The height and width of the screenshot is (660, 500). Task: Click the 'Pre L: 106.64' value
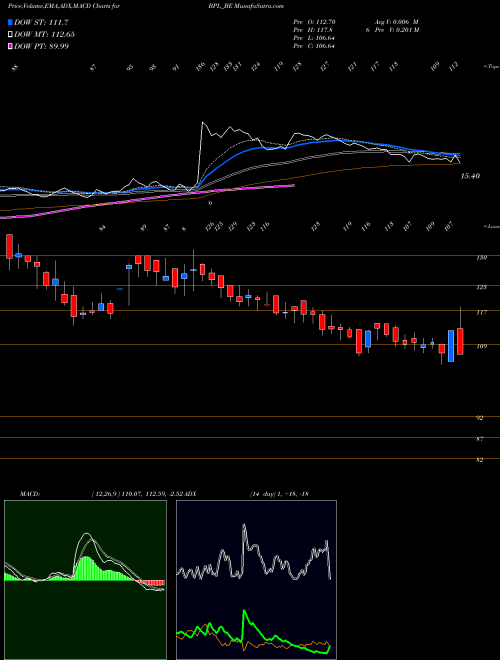[314, 38]
